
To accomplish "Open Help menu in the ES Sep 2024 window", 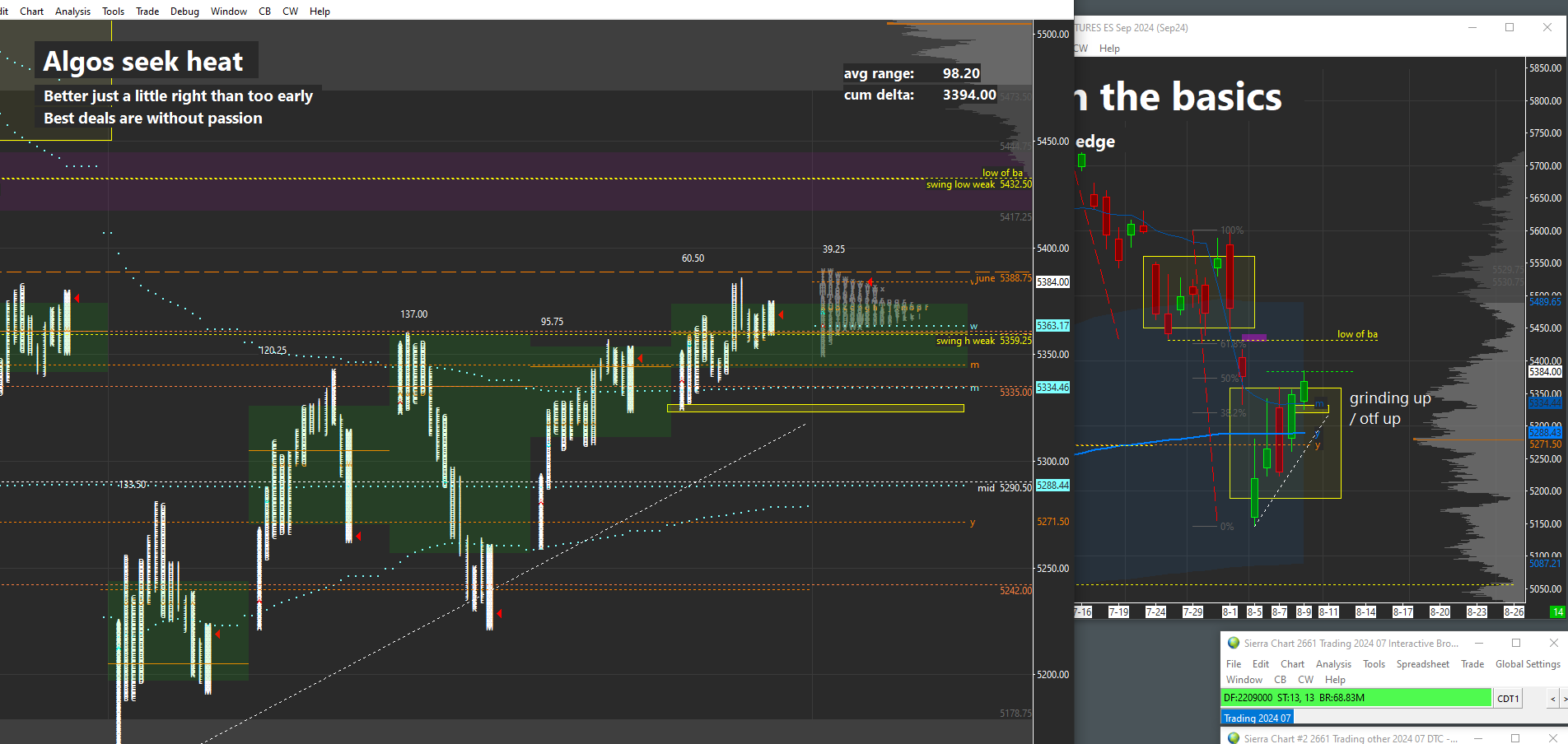I will click(1109, 49).
